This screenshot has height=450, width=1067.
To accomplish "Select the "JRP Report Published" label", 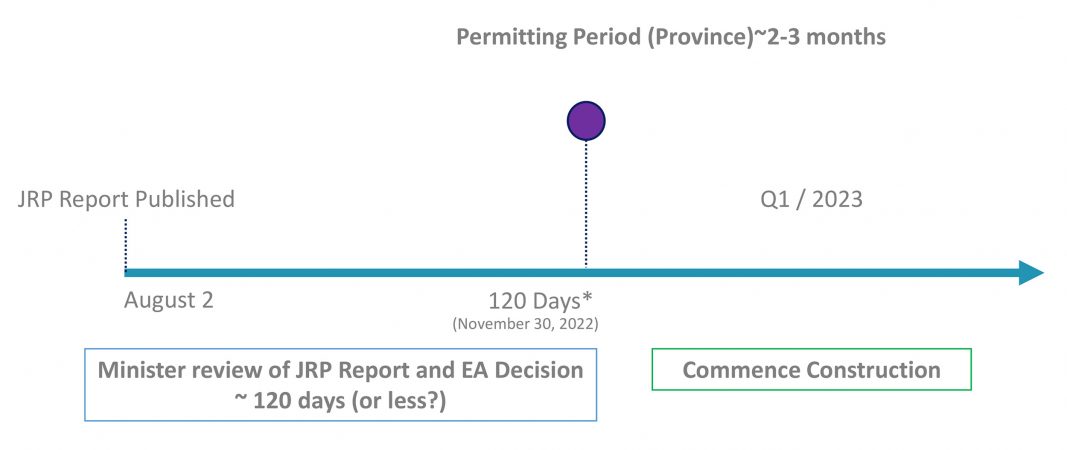I will [x=126, y=199].
